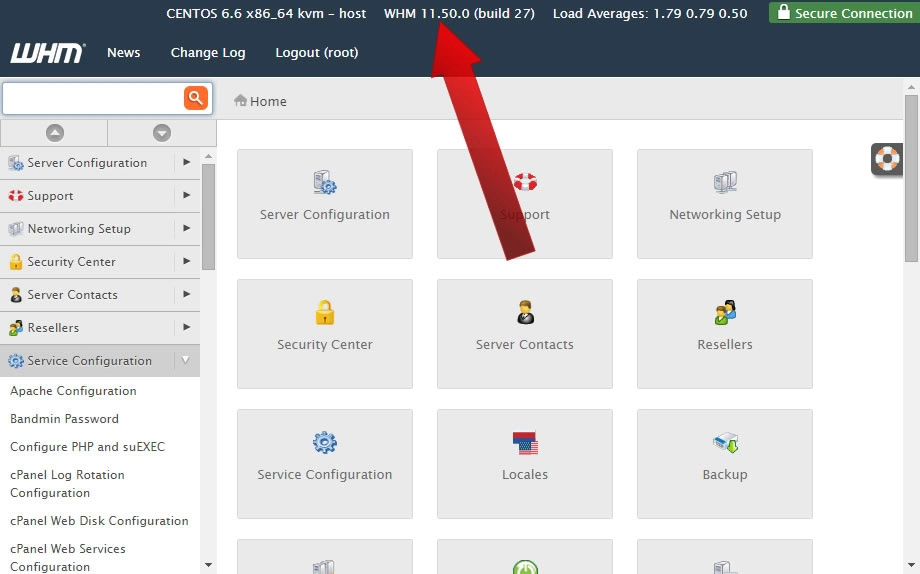Expand the Security Center sidebar arrow

tap(187, 261)
